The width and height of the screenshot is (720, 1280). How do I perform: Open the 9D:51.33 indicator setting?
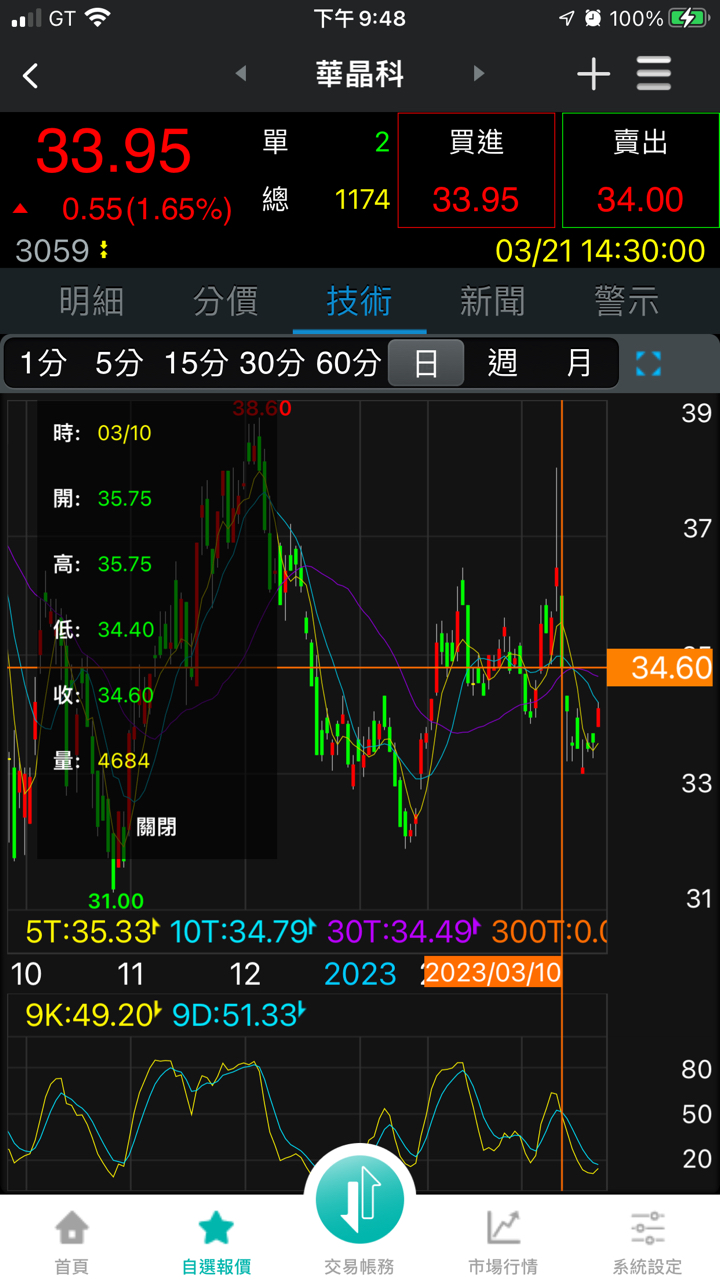pos(239,1015)
